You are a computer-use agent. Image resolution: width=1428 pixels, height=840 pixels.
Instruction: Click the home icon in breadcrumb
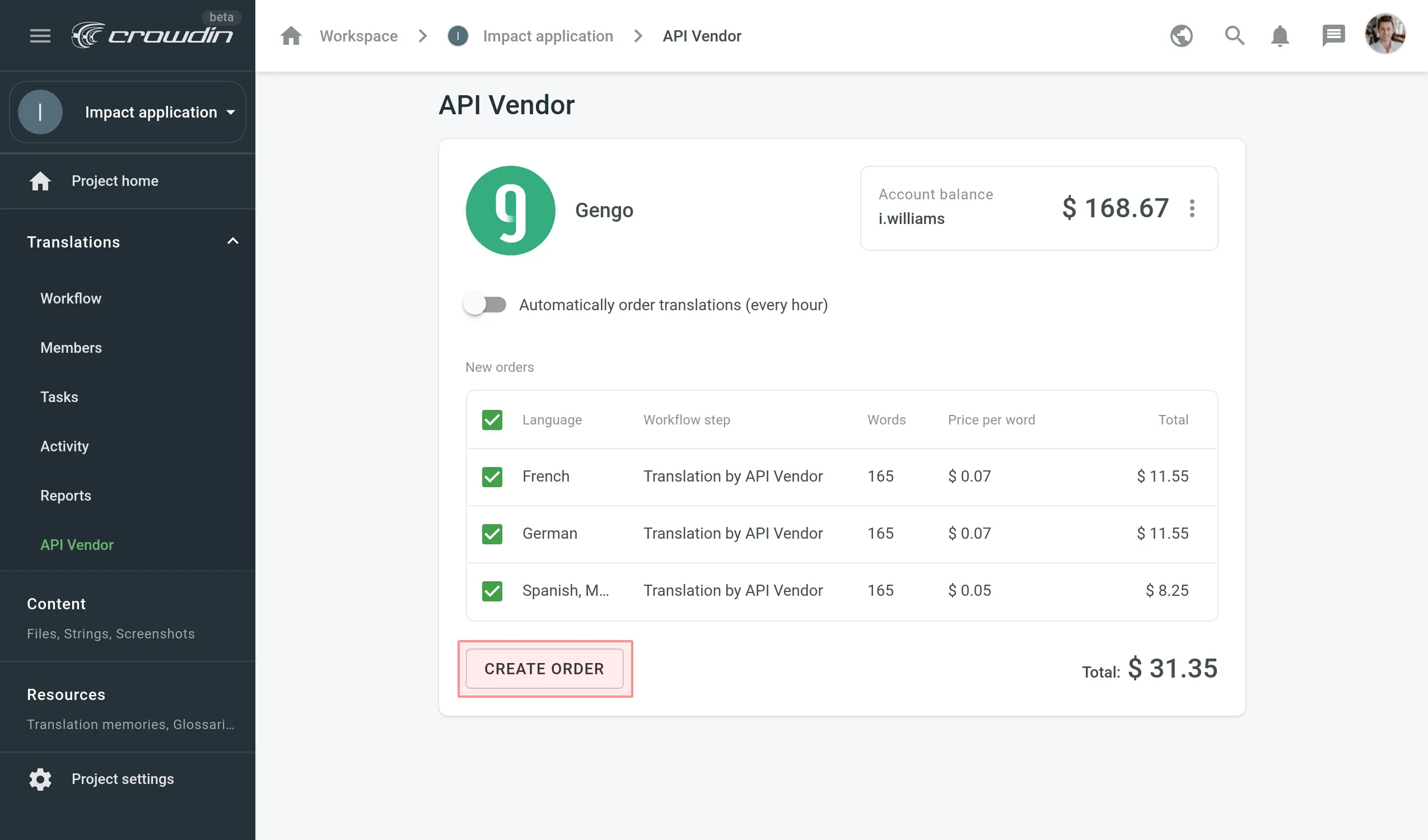(291, 36)
